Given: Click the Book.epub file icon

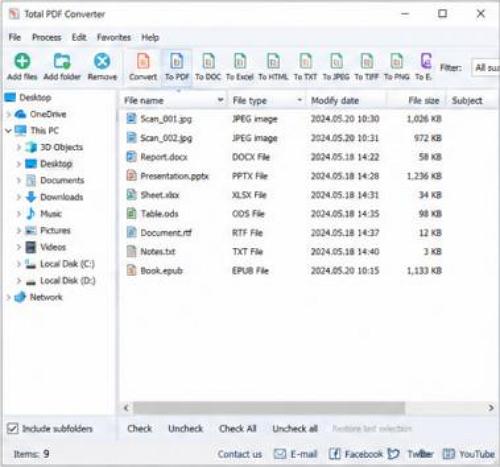Looking at the screenshot, I should click(132, 270).
